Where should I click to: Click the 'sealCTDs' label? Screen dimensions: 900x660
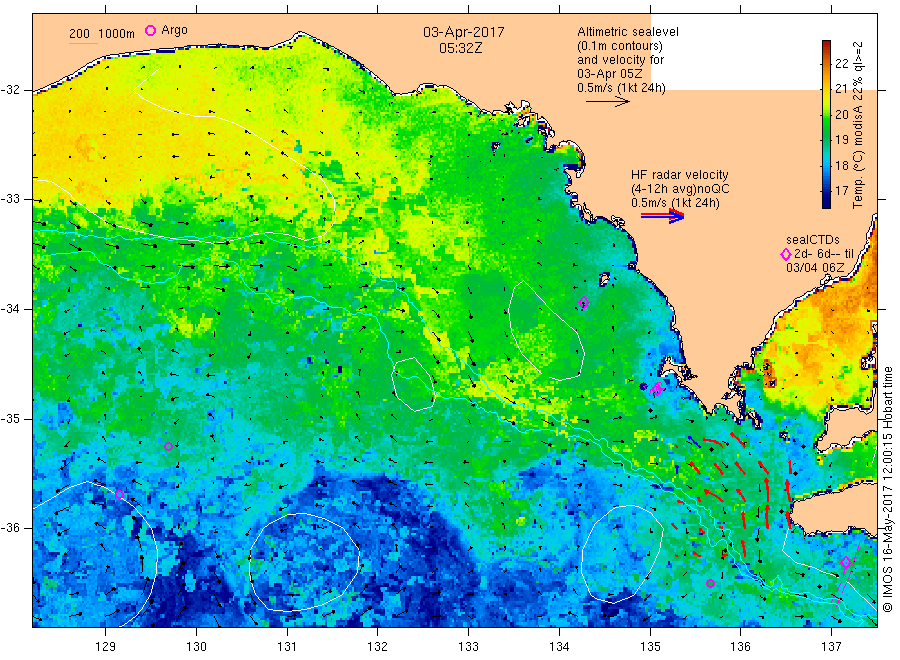point(812,240)
